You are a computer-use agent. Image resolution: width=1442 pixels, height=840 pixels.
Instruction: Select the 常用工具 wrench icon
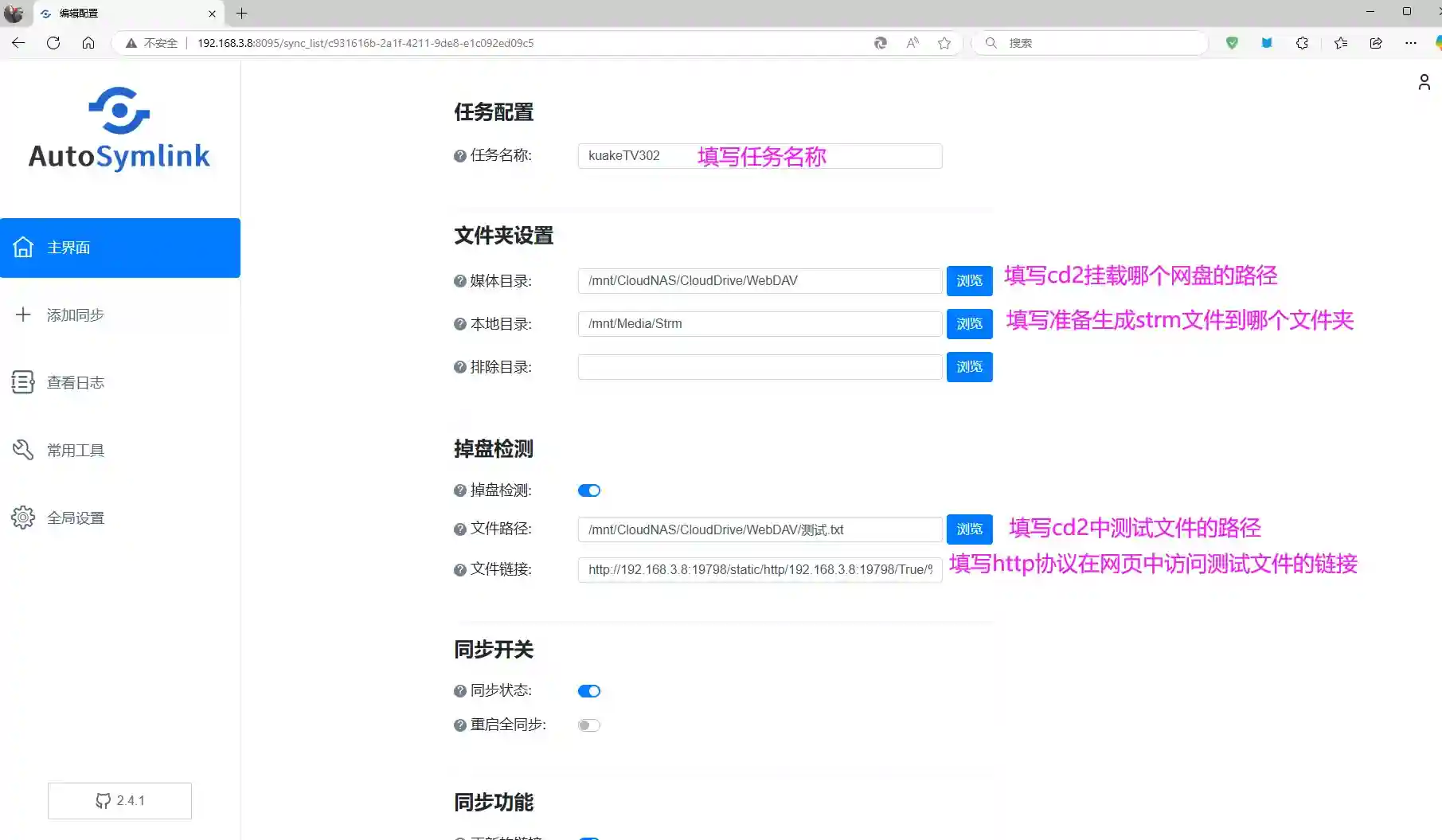pyautogui.click(x=23, y=449)
